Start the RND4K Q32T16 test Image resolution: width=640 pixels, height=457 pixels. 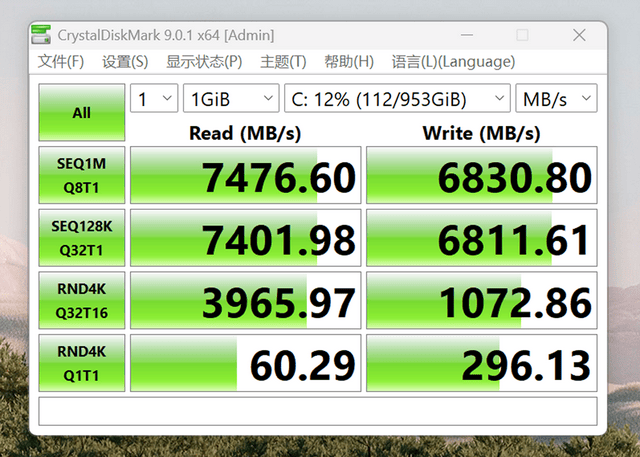(x=82, y=300)
